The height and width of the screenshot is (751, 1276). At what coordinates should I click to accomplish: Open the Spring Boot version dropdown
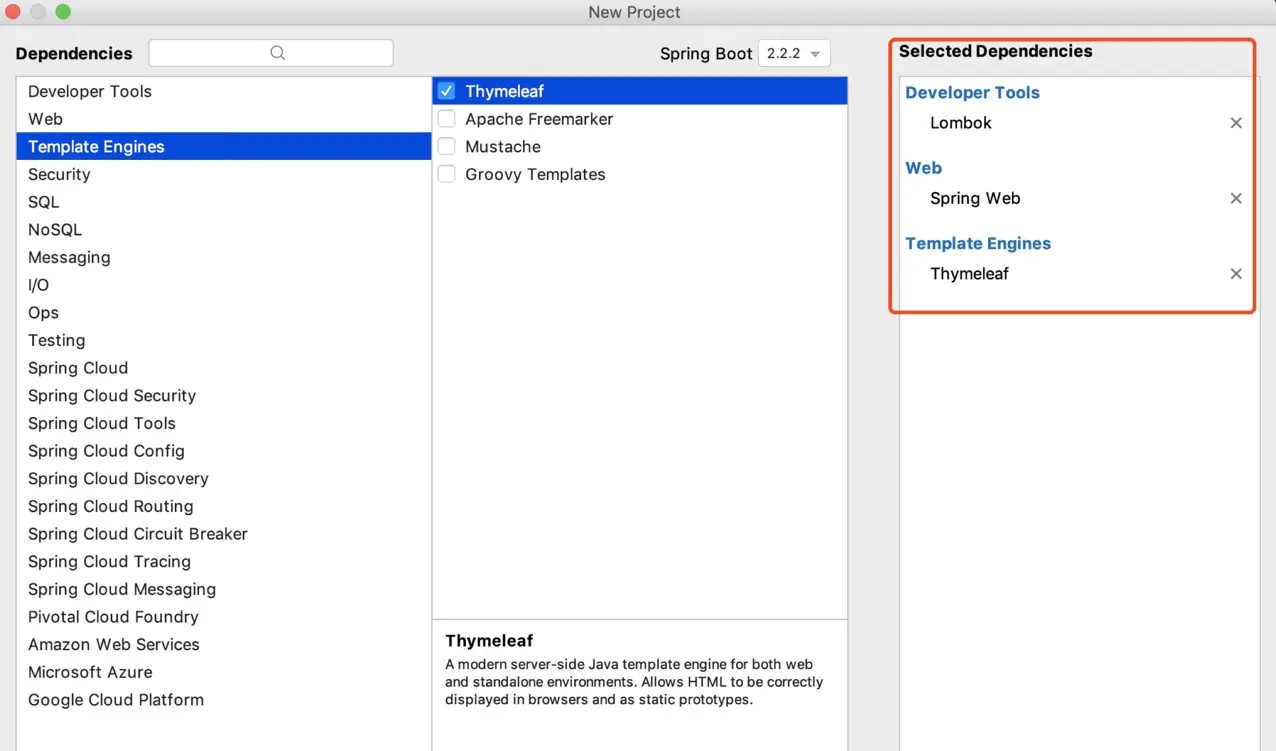tap(794, 53)
